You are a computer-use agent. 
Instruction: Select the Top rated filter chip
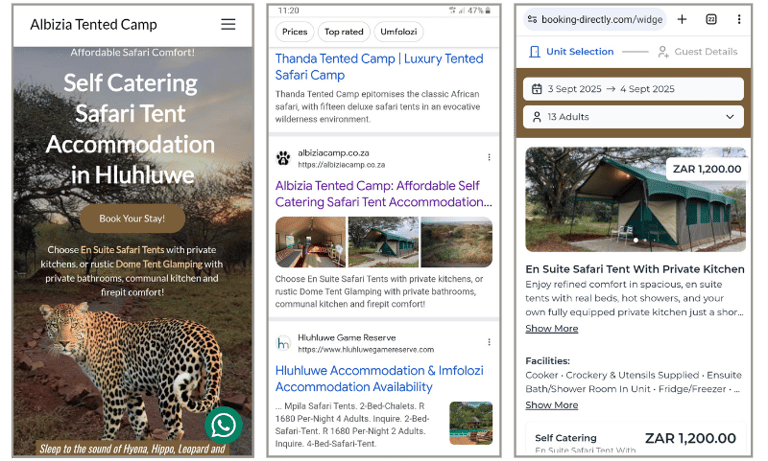click(344, 31)
